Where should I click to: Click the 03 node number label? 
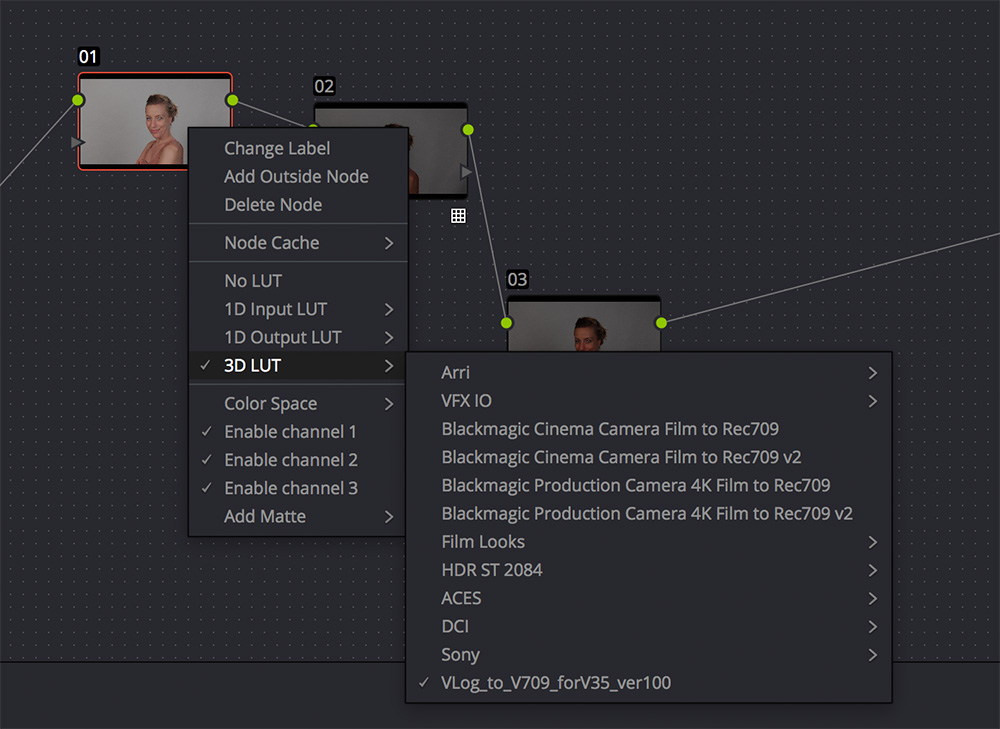pyautogui.click(x=517, y=279)
